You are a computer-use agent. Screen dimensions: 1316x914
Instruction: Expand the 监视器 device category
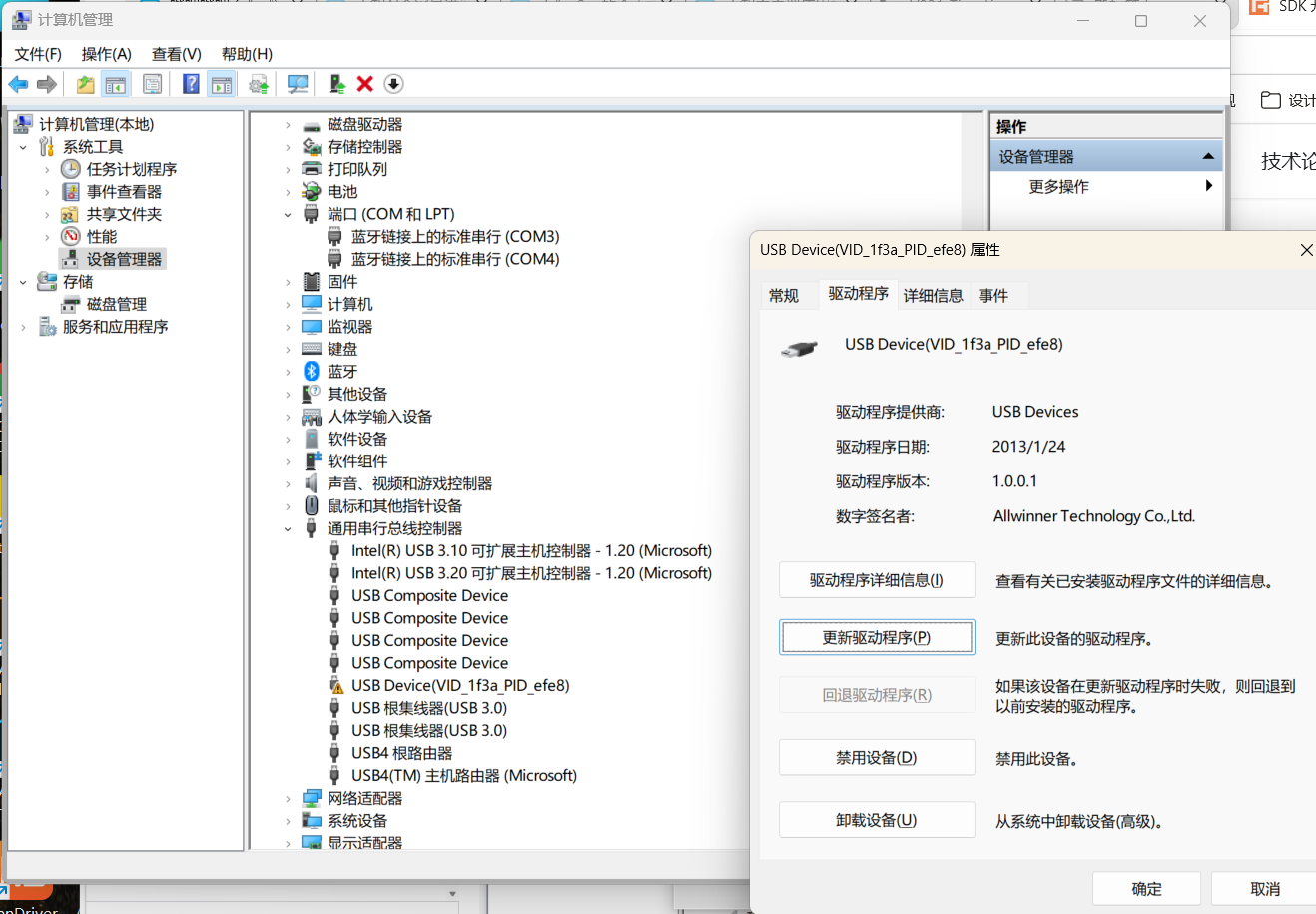click(x=288, y=327)
